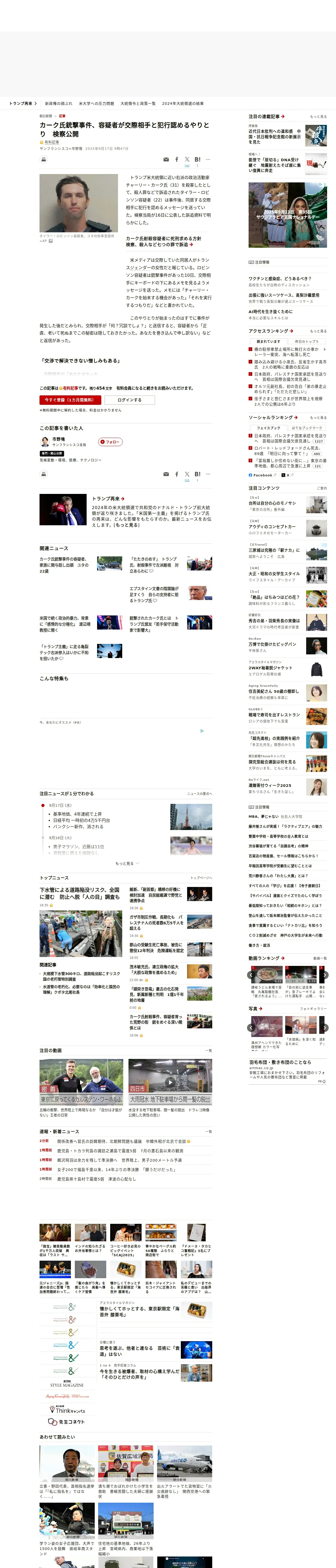This screenshot has height=1568, width=336.
Task: Click Facebook icon below author section
Action: 177,474
